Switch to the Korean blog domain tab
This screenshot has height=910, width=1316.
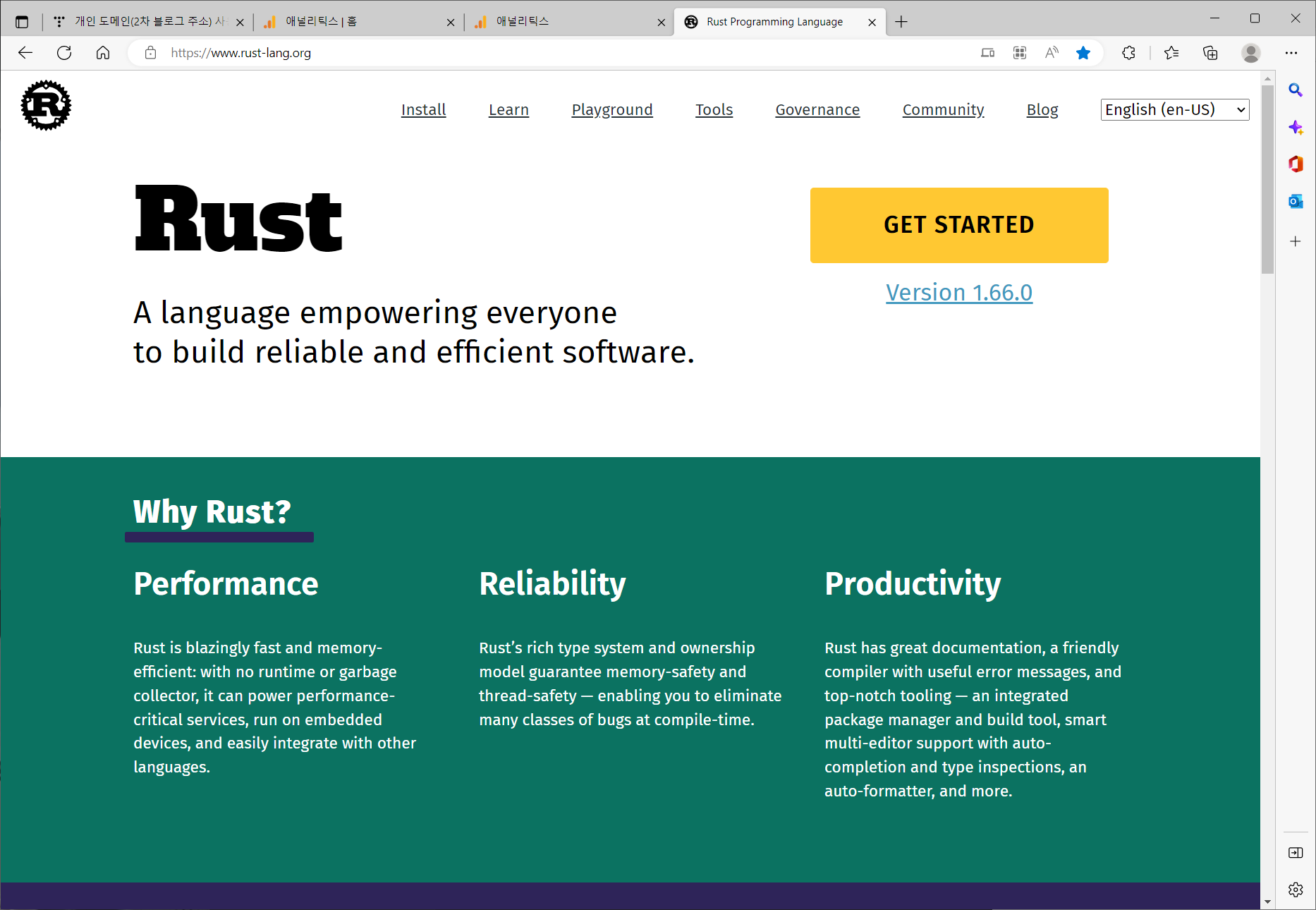tap(149, 22)
